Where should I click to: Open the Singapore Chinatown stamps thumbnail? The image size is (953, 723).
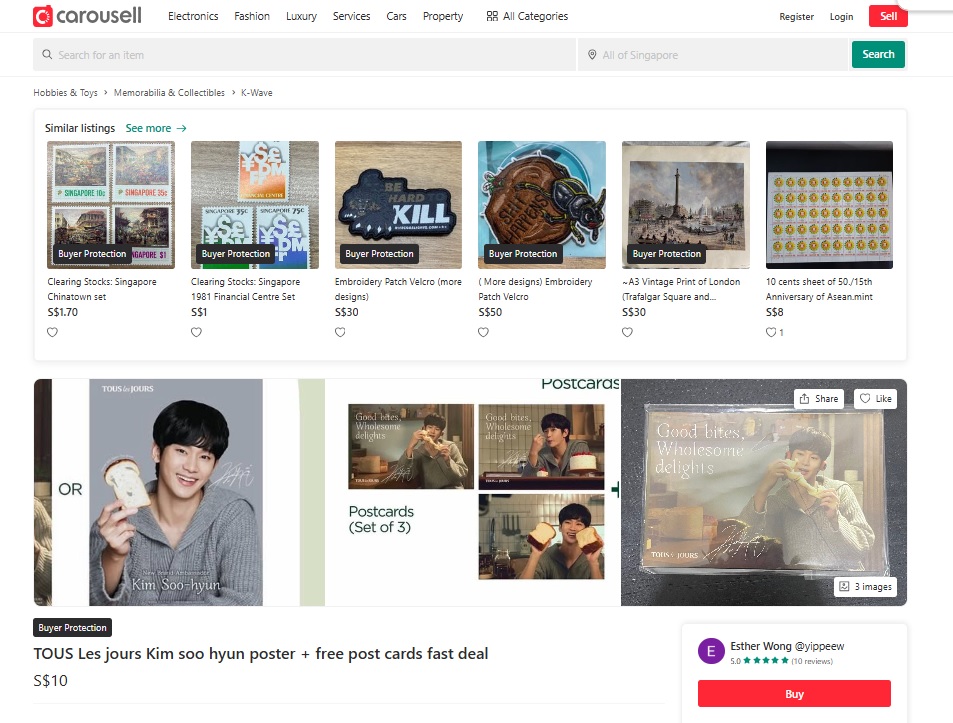[x=111, y=205]
